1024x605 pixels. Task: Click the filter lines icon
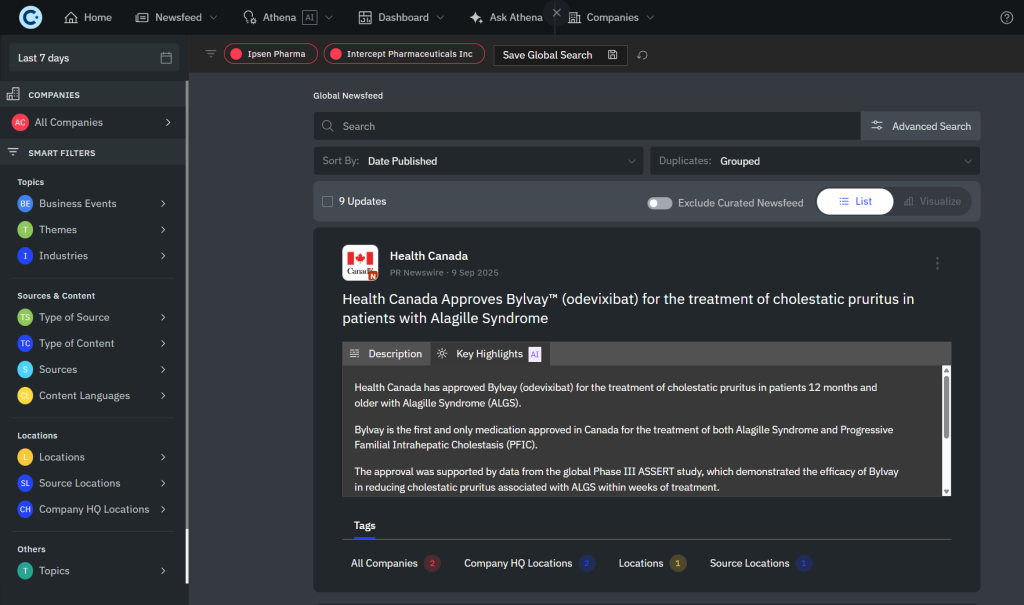210,54
